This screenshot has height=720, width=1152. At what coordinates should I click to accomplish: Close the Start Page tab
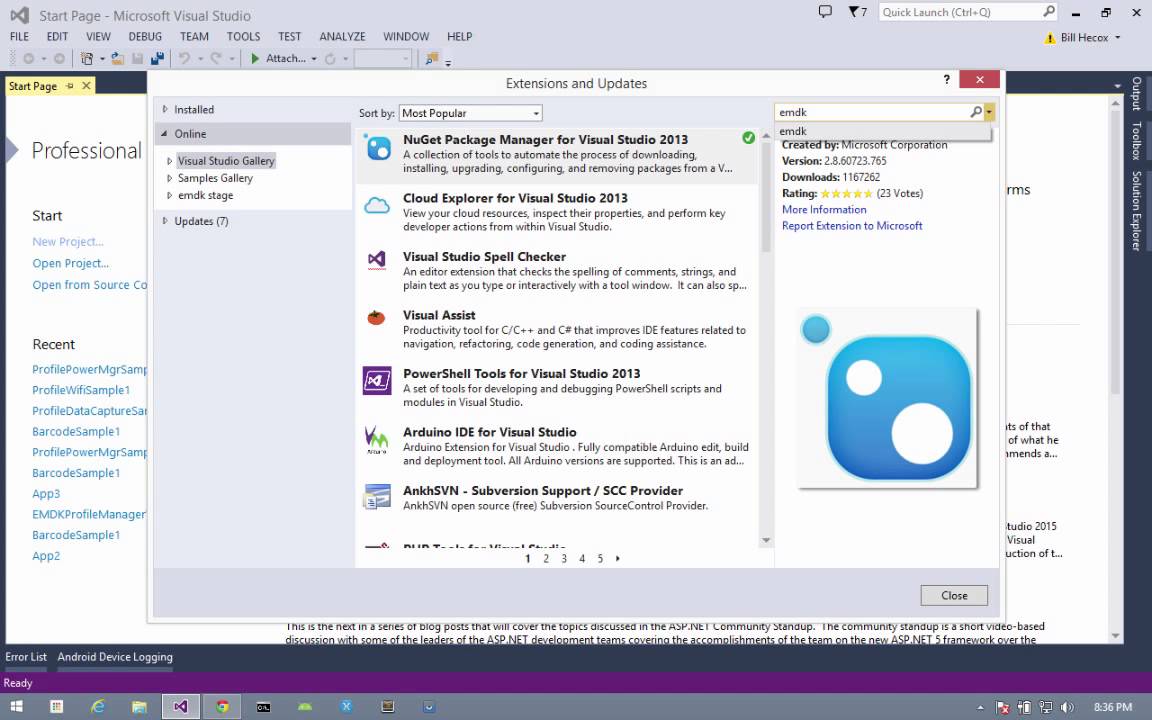tap(86, 86)
